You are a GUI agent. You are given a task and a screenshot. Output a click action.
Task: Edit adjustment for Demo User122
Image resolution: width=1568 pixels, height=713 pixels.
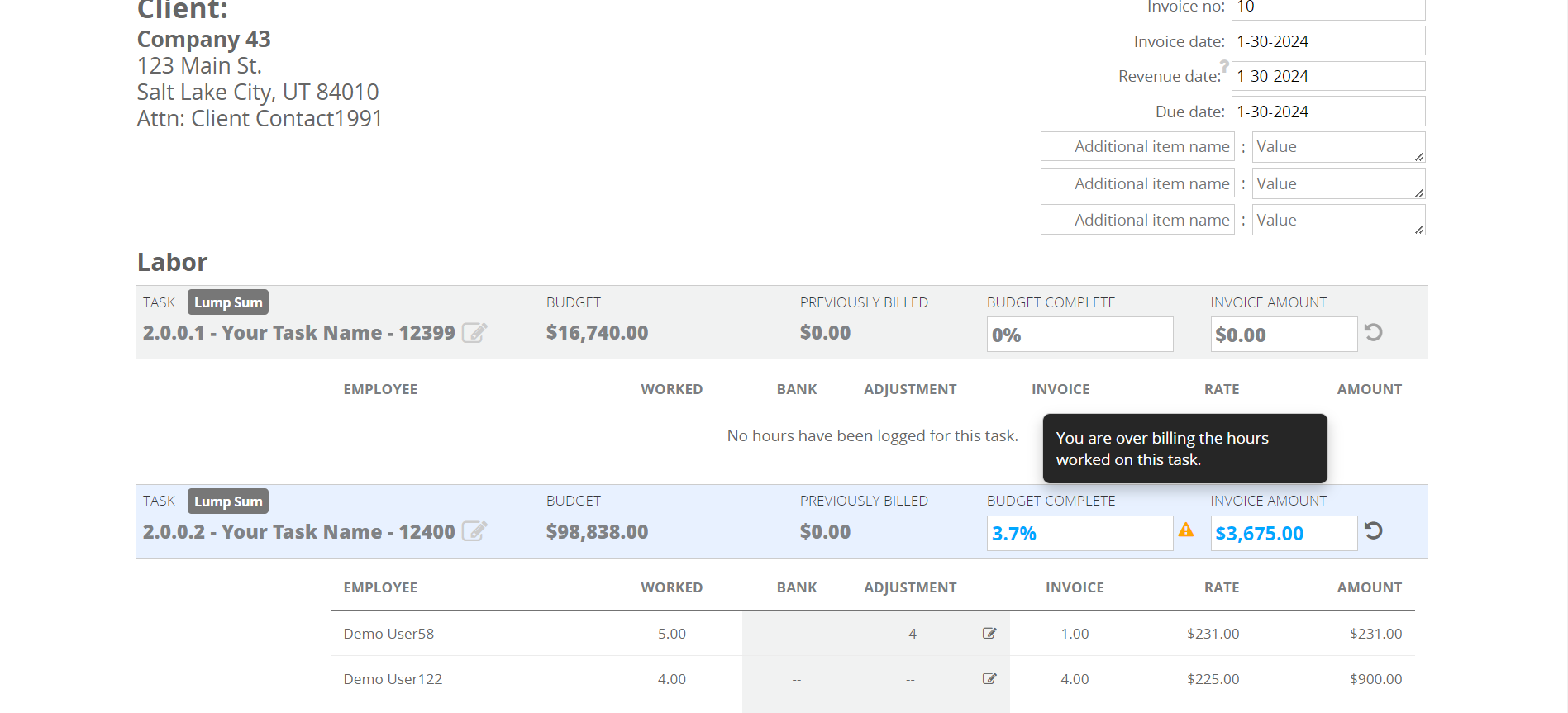pos(989,679)
